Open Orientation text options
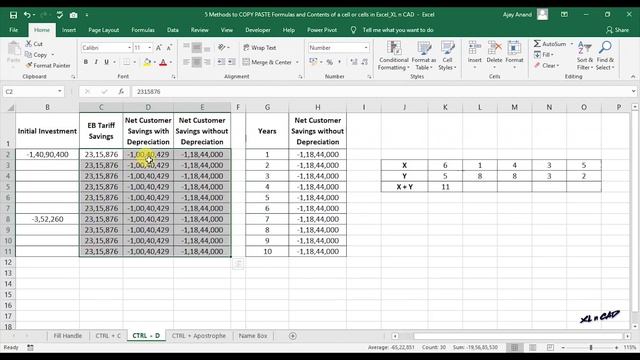640x360 pixels. pyautogui.click(x=223, y=48)
